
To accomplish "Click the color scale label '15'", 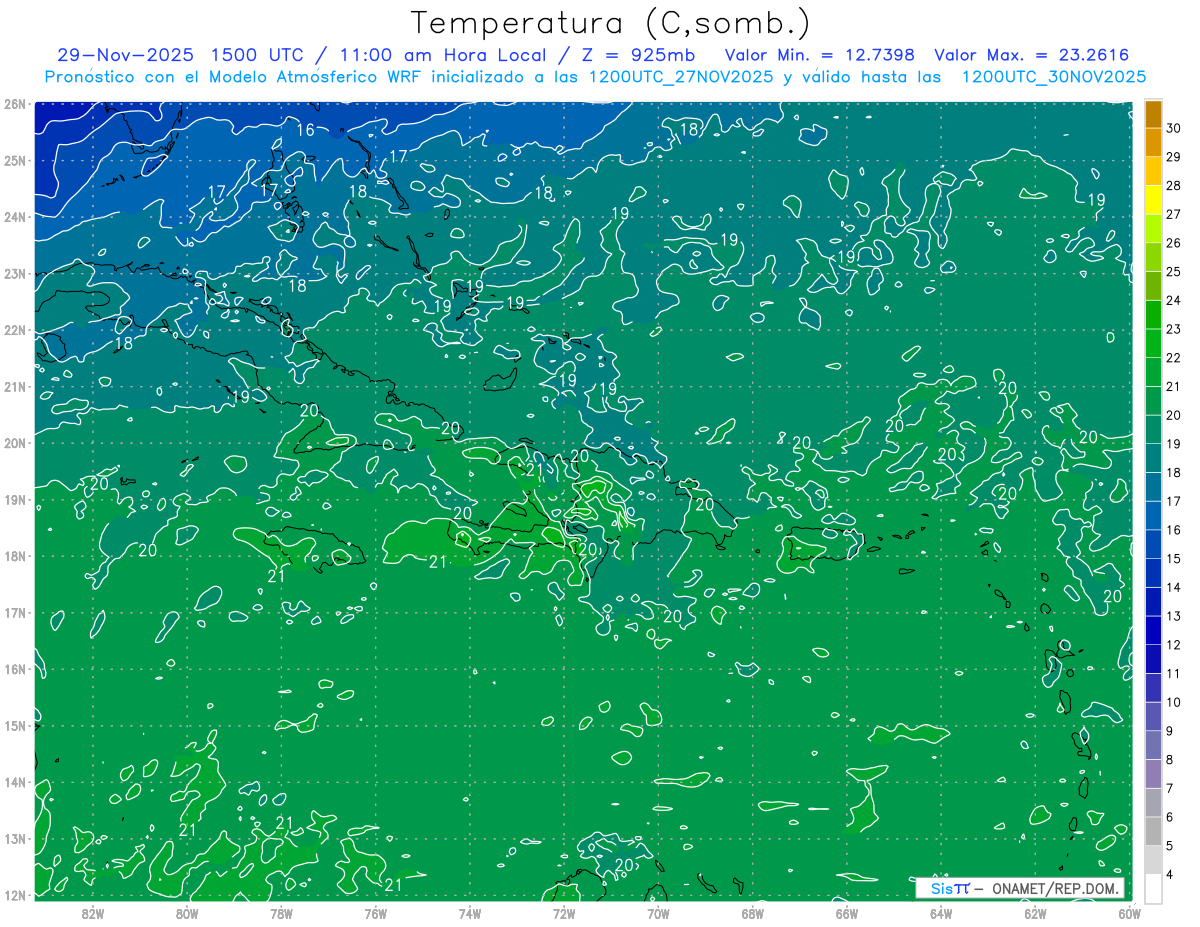I will coord(1173,559).
